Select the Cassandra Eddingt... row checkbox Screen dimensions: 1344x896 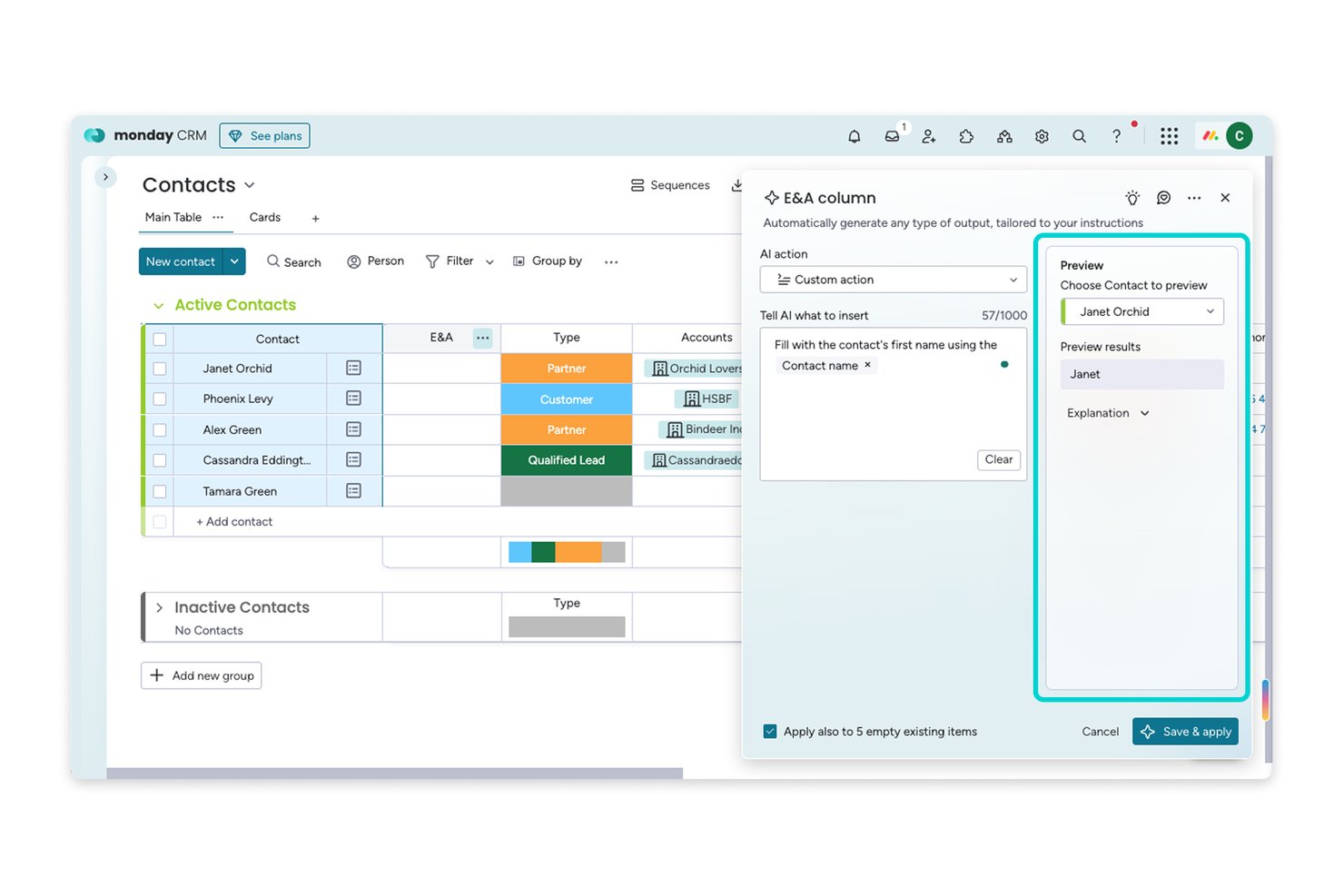point(160,460)
